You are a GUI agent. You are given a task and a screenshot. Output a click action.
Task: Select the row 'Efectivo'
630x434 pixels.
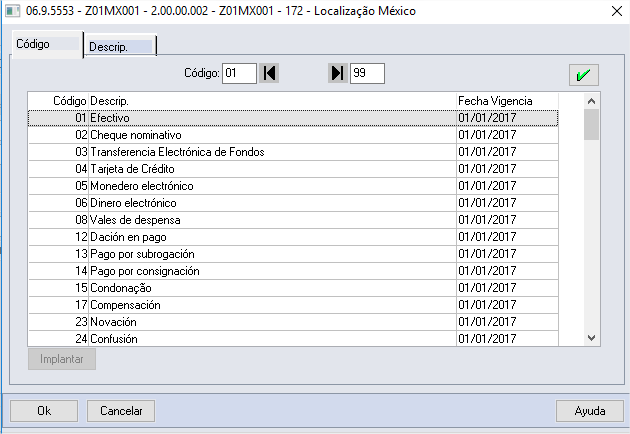pos(293,118)
